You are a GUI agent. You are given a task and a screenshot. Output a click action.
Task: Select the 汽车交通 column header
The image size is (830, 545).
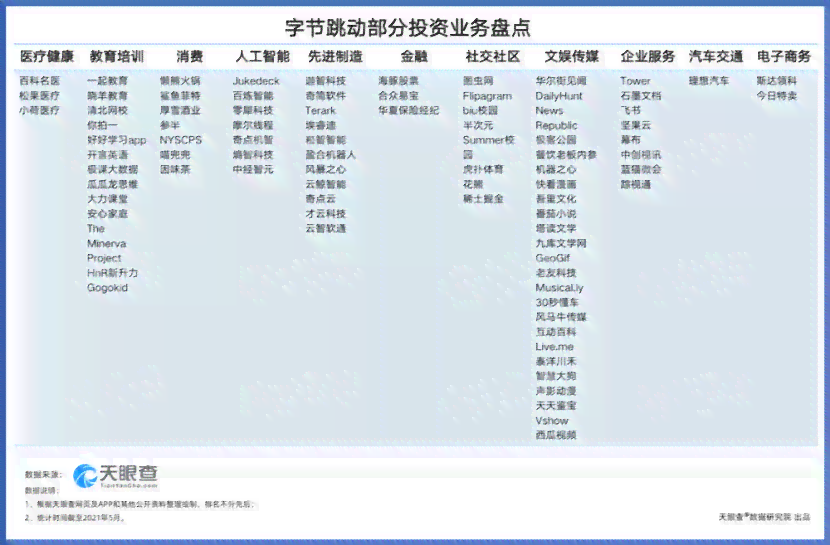(716, 56)
